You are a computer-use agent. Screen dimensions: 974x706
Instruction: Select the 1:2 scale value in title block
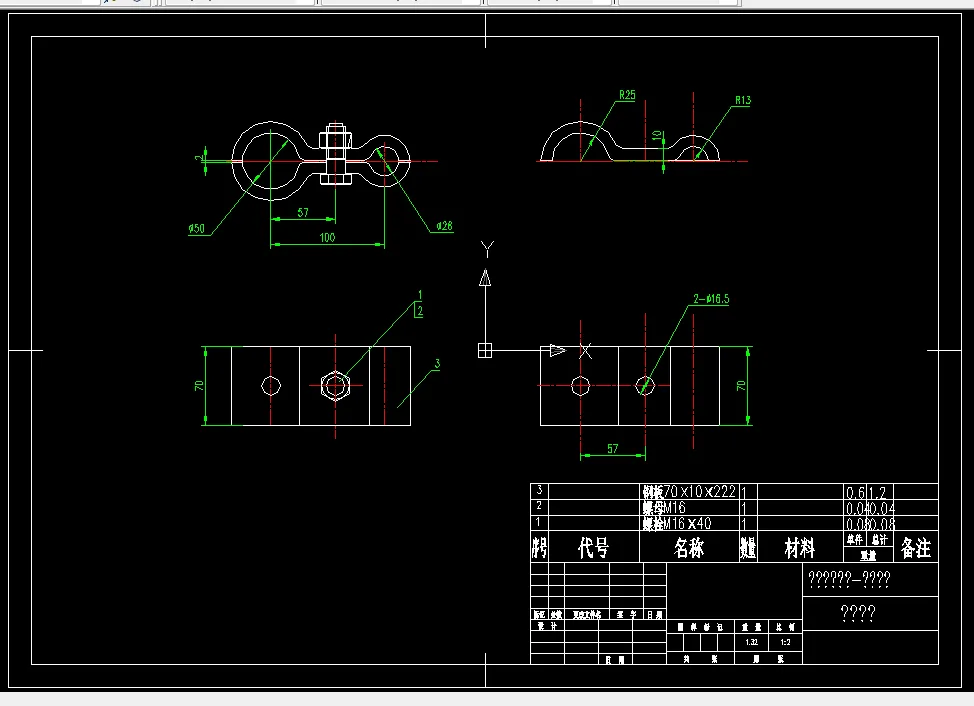(786, 642)
